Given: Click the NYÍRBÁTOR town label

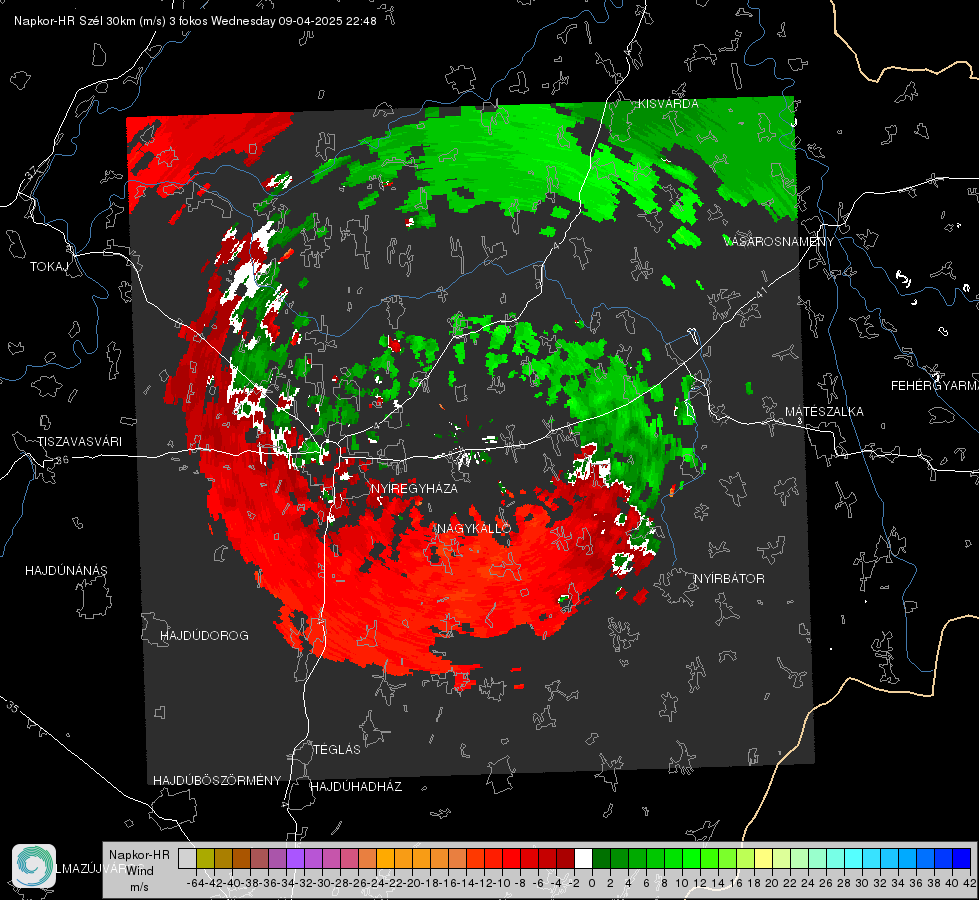Looking at the screenshot, I should pyautogui.click(x=729, y=578).
